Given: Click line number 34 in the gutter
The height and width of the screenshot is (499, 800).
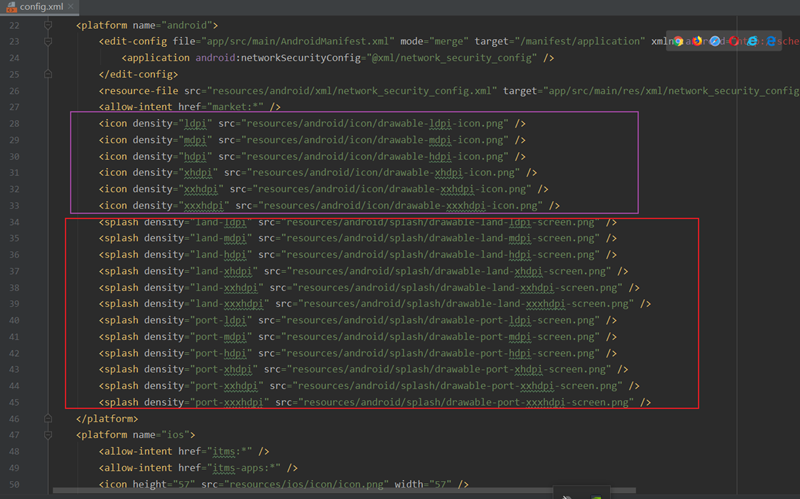Looking at the screenshot, I should 14,222.
